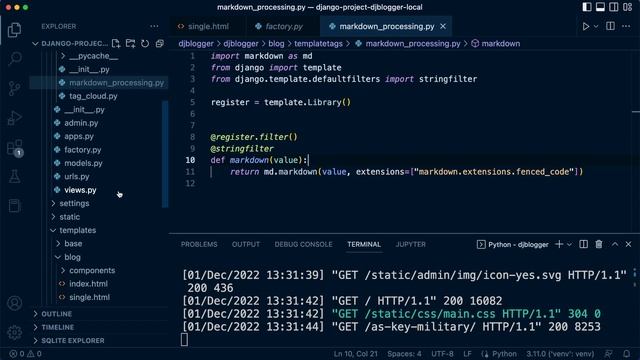The image size is (640, 360).
Task: Open the JUPYTER panel tab
Action: point(410,244)
